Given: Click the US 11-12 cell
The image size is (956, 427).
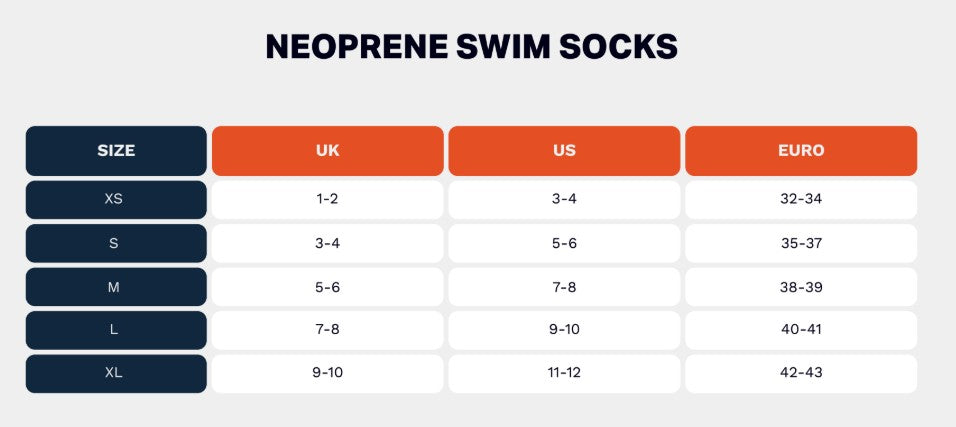Looking at the screenshot, I should point(564,373).
